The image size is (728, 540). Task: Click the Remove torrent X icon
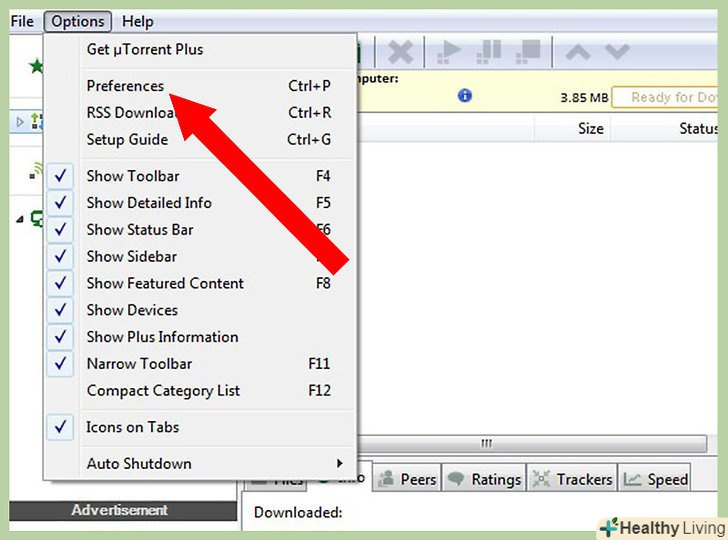pos(400,52)
